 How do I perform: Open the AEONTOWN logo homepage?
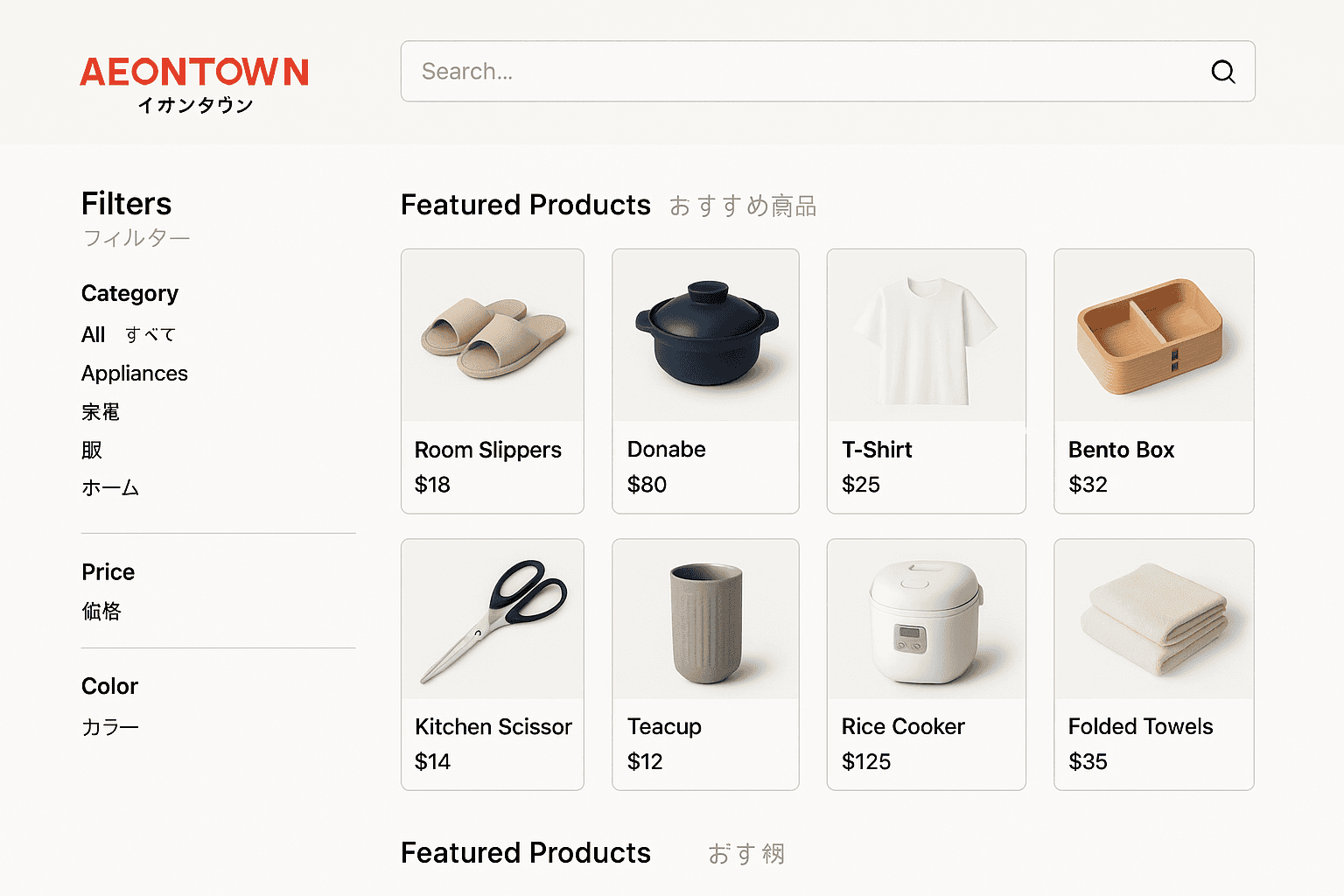click(194, 85)
